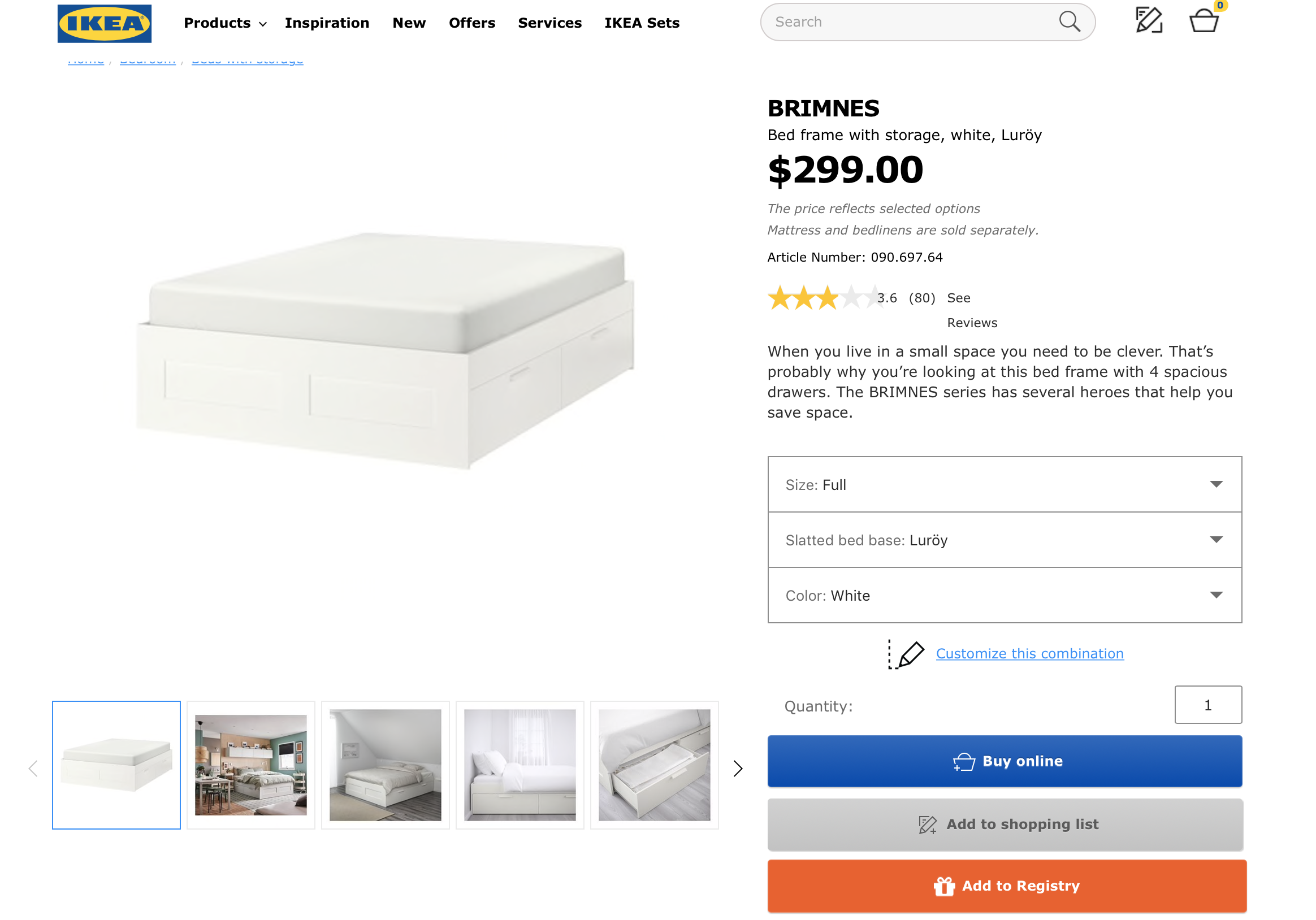The height and width of the screenshot is (920, 1316).
Task: Click the IKEA logo
Action: pos(105,24)
